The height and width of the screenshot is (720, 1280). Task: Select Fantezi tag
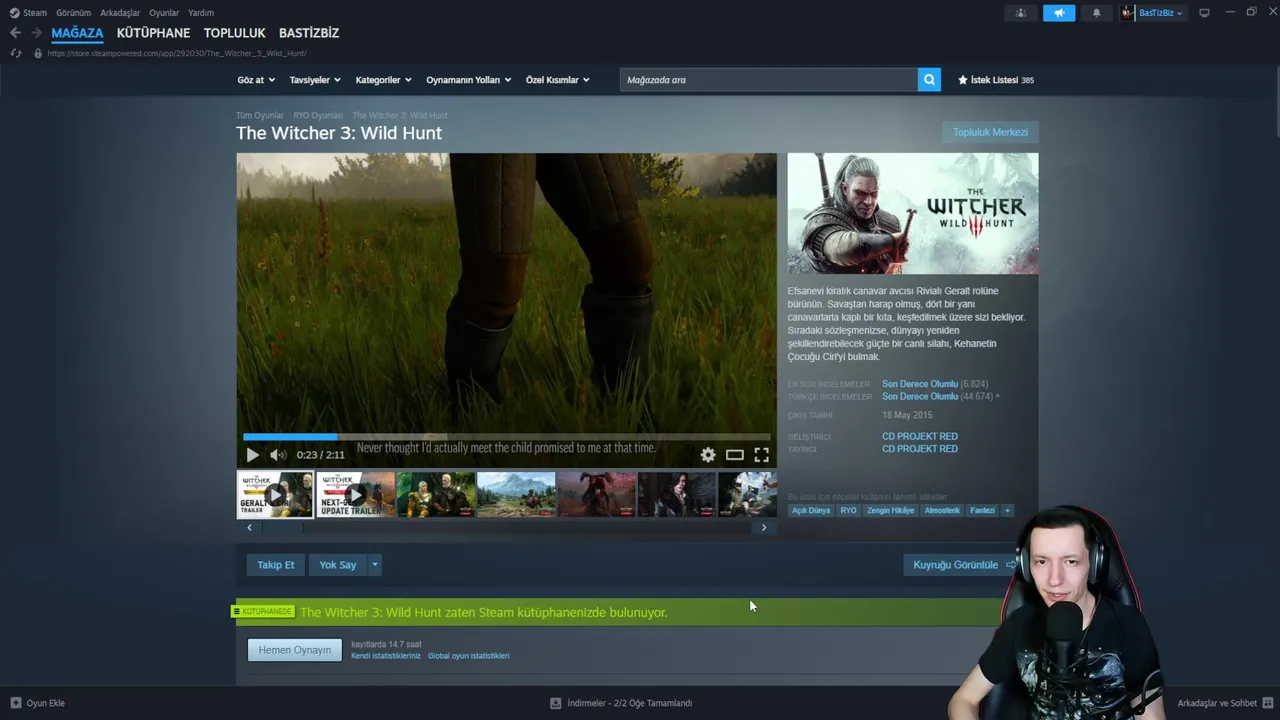tap(982, 510)
